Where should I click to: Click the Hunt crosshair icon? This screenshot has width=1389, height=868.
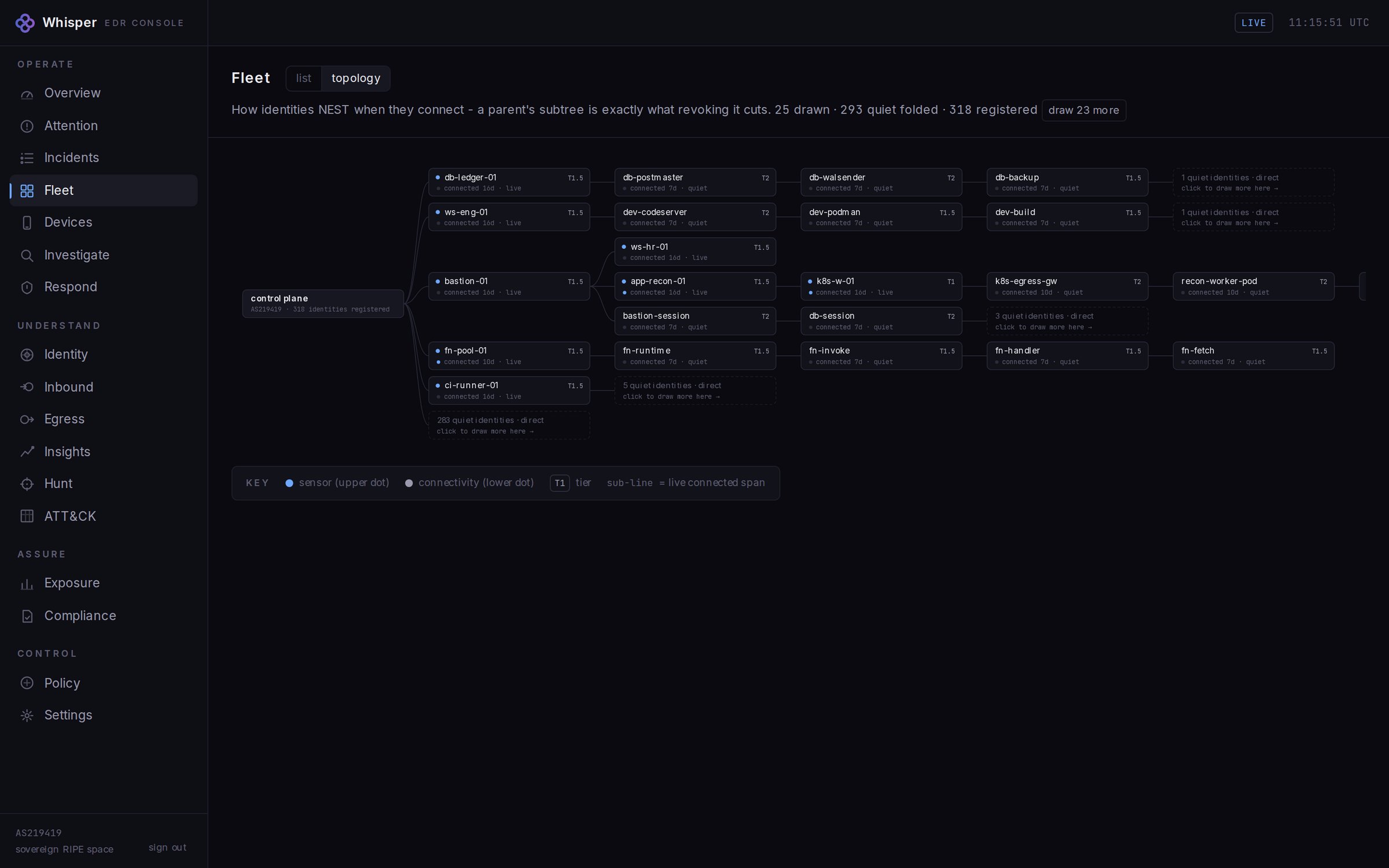[27, 484]
